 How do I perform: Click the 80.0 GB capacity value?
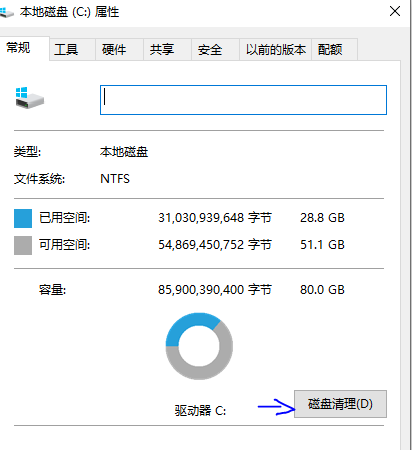click(x=322, y=290)
